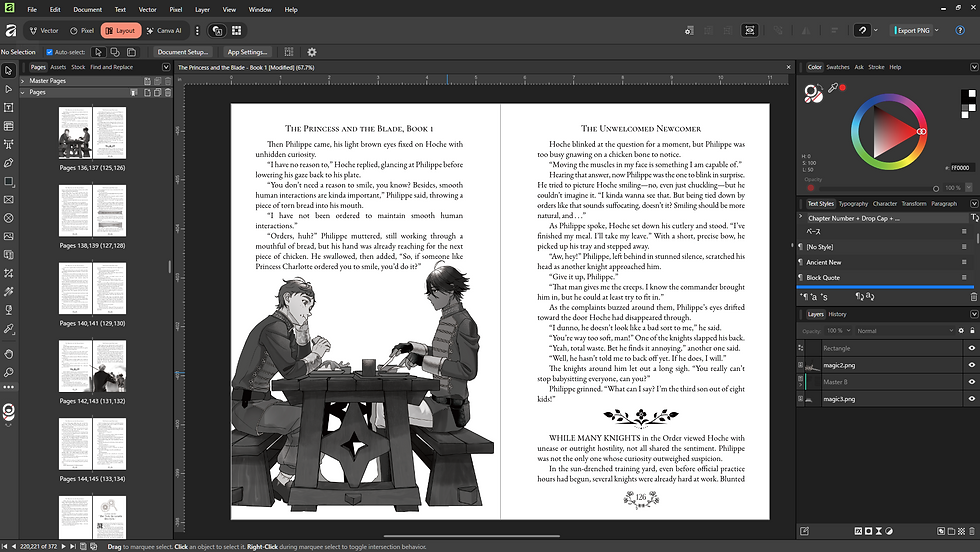
Task: Open the Find and Replace tab
Action: 111,67
